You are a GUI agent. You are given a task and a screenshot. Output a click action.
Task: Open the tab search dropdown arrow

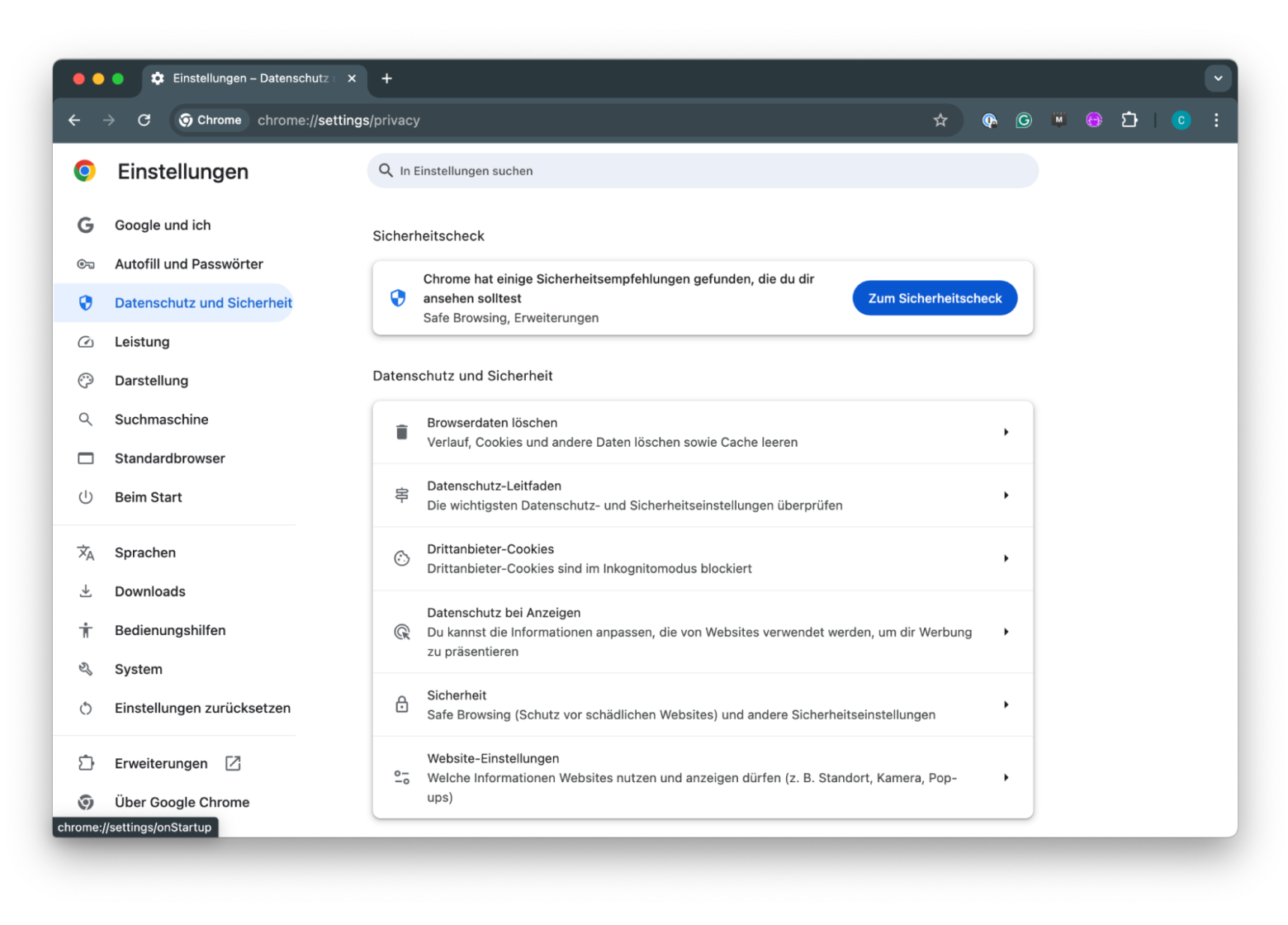pos(1218,78)
